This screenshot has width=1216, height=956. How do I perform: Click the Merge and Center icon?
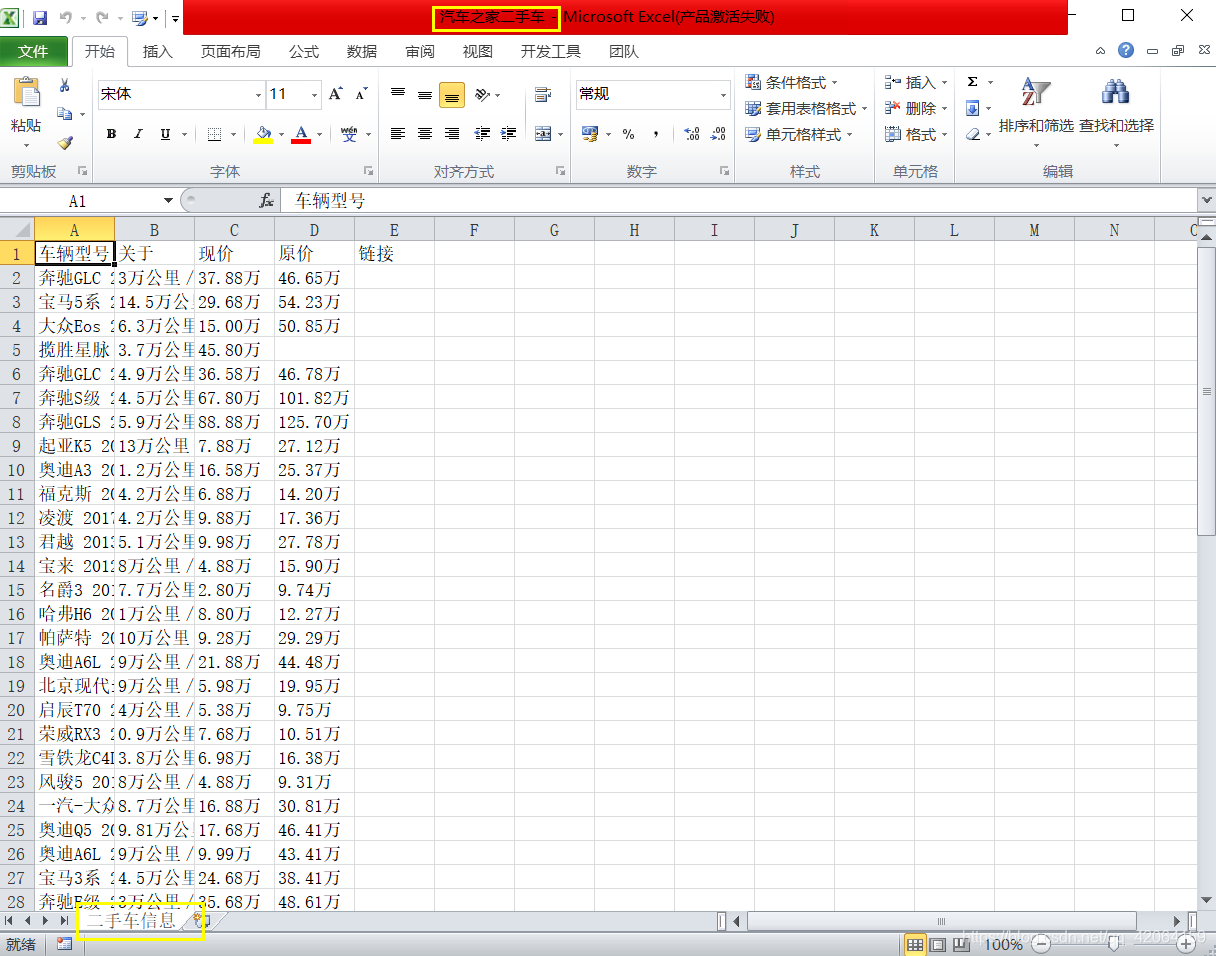click(543, 134)
